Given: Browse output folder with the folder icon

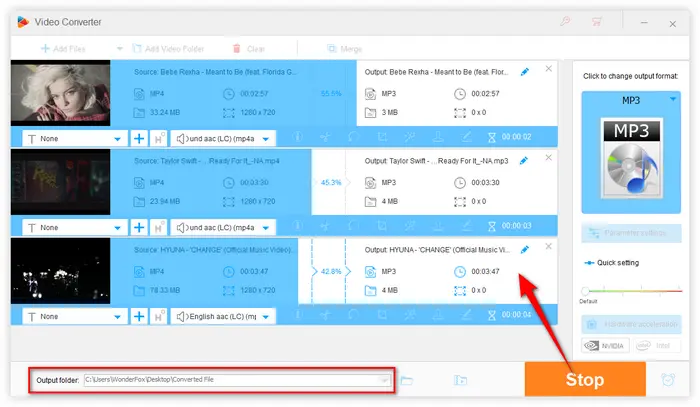Looking at the screenshot, I should click(406, 380).
